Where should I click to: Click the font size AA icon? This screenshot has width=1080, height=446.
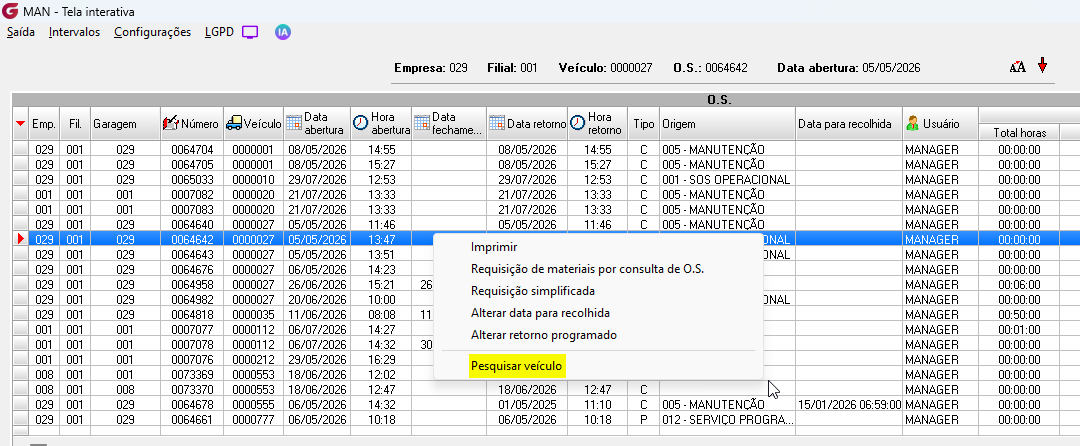pos(1017,67)
